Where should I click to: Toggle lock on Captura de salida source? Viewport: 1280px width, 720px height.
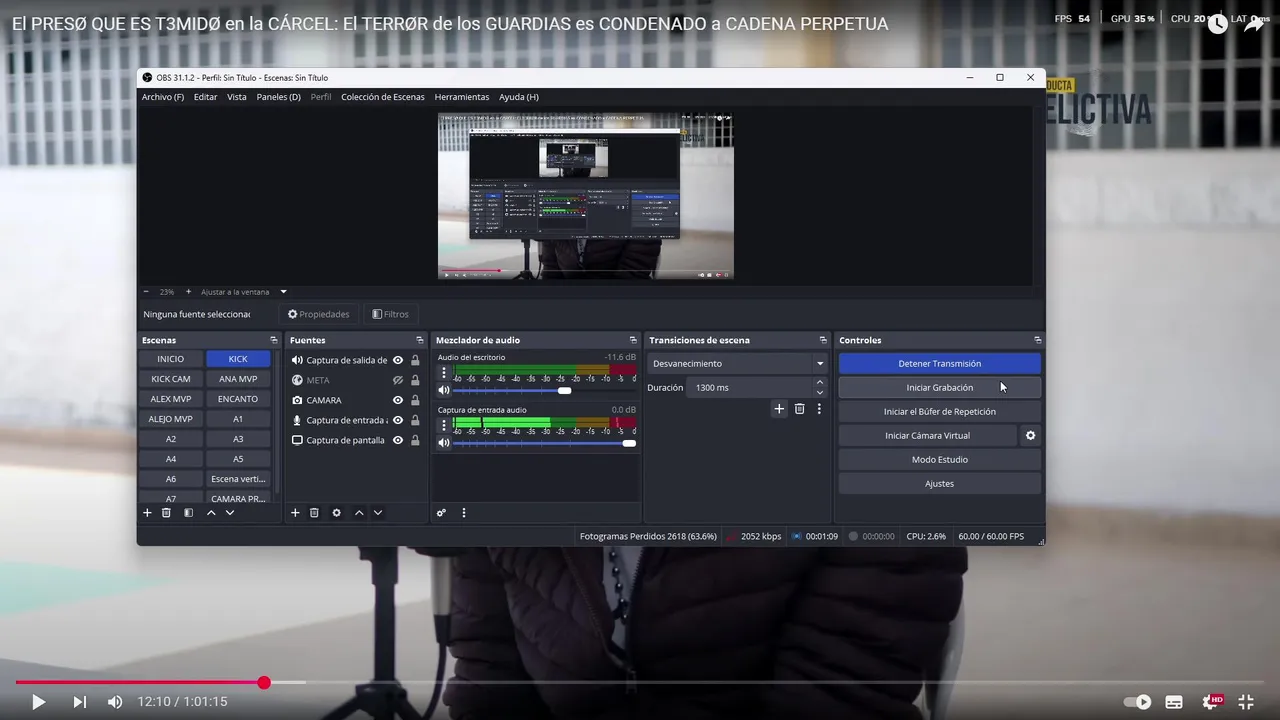click(x=415, y=360)
